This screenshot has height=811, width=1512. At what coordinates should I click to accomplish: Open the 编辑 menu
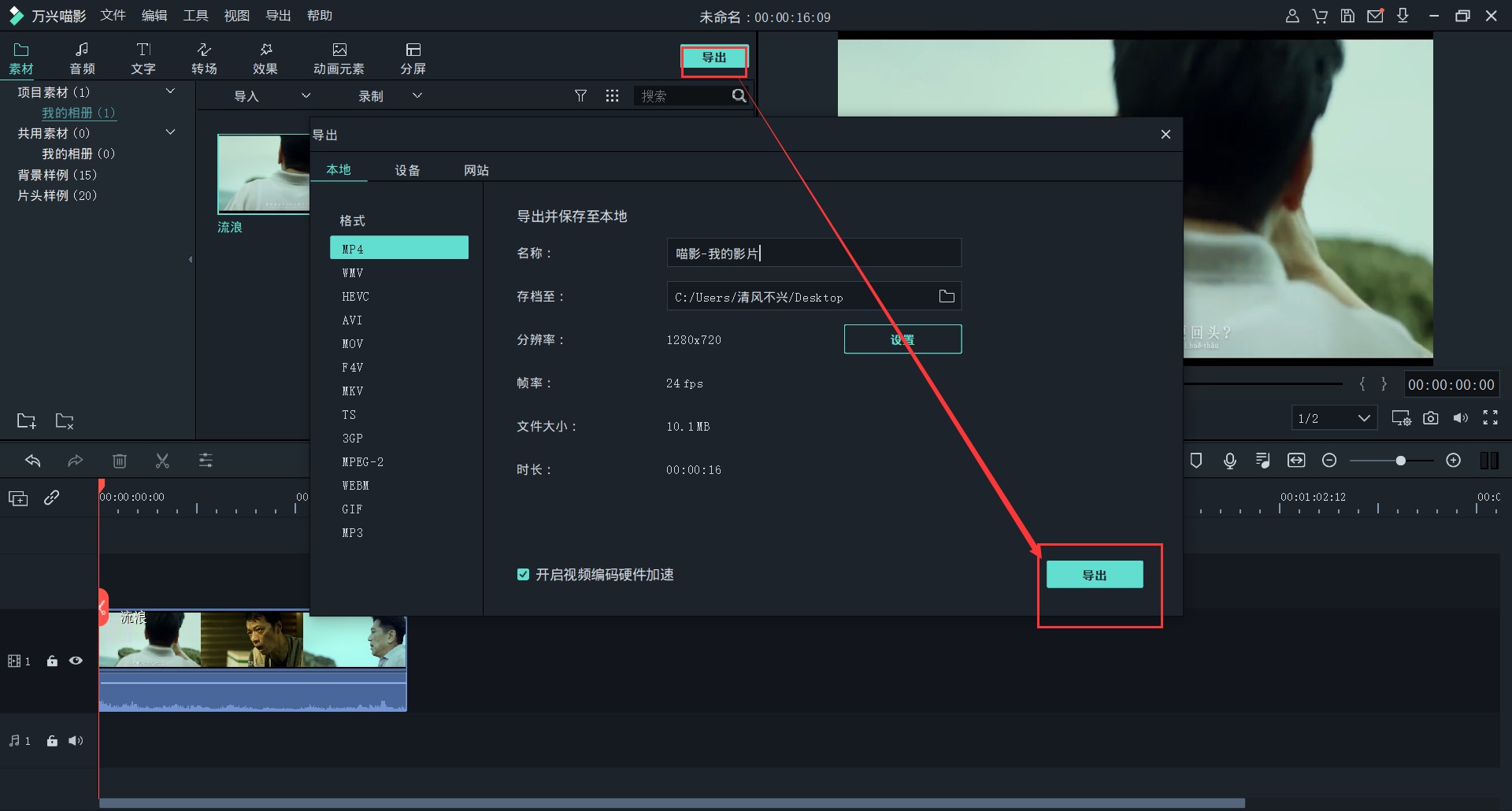(154, 16)
